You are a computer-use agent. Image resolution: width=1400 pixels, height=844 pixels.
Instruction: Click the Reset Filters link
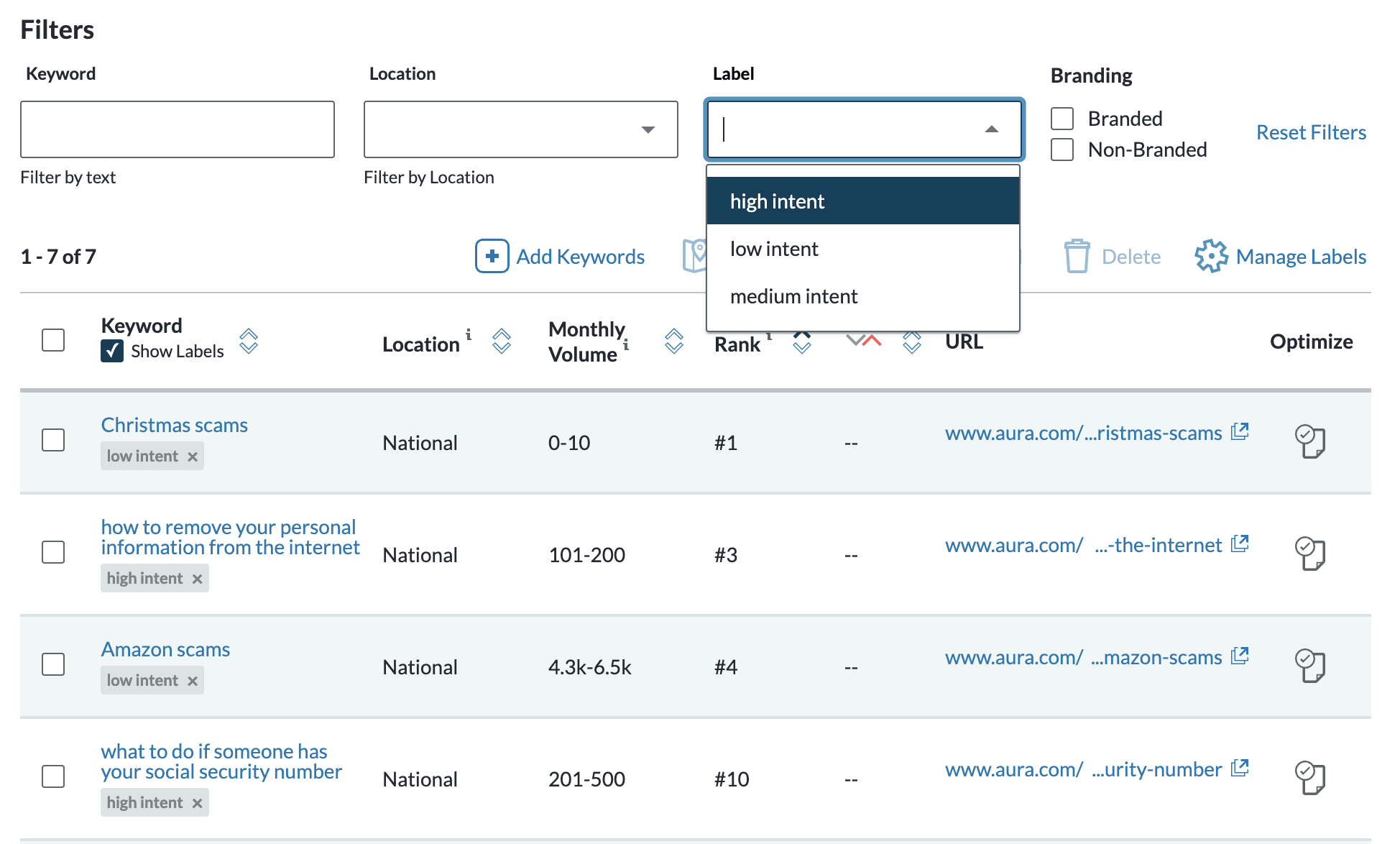(1310, 132)
